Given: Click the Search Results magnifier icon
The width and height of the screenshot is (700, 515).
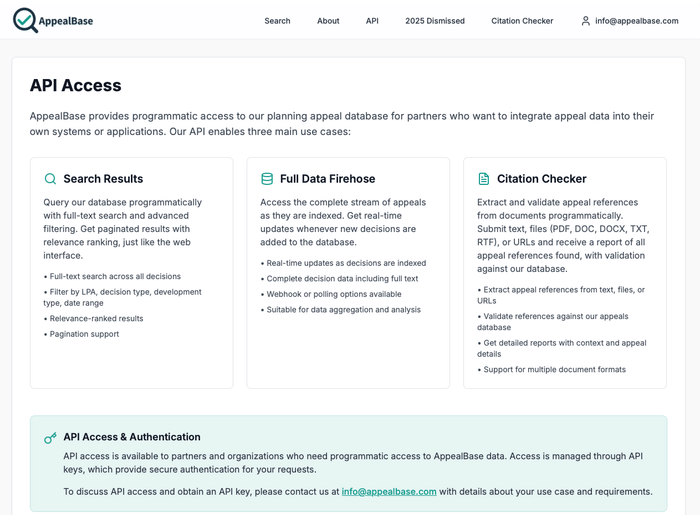Looking at the screenshot, I should pos(50,179).
